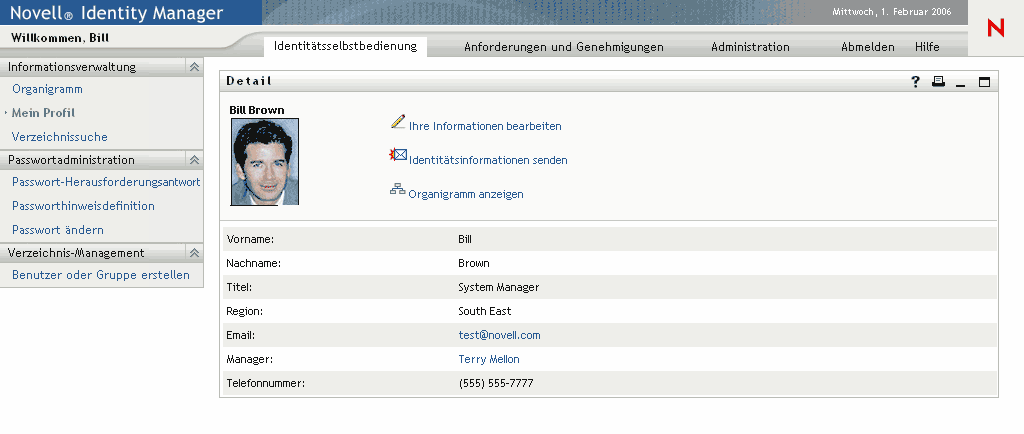Click the Willkommen, Bill greeting
1024x434 pixels.
point(60,38)
